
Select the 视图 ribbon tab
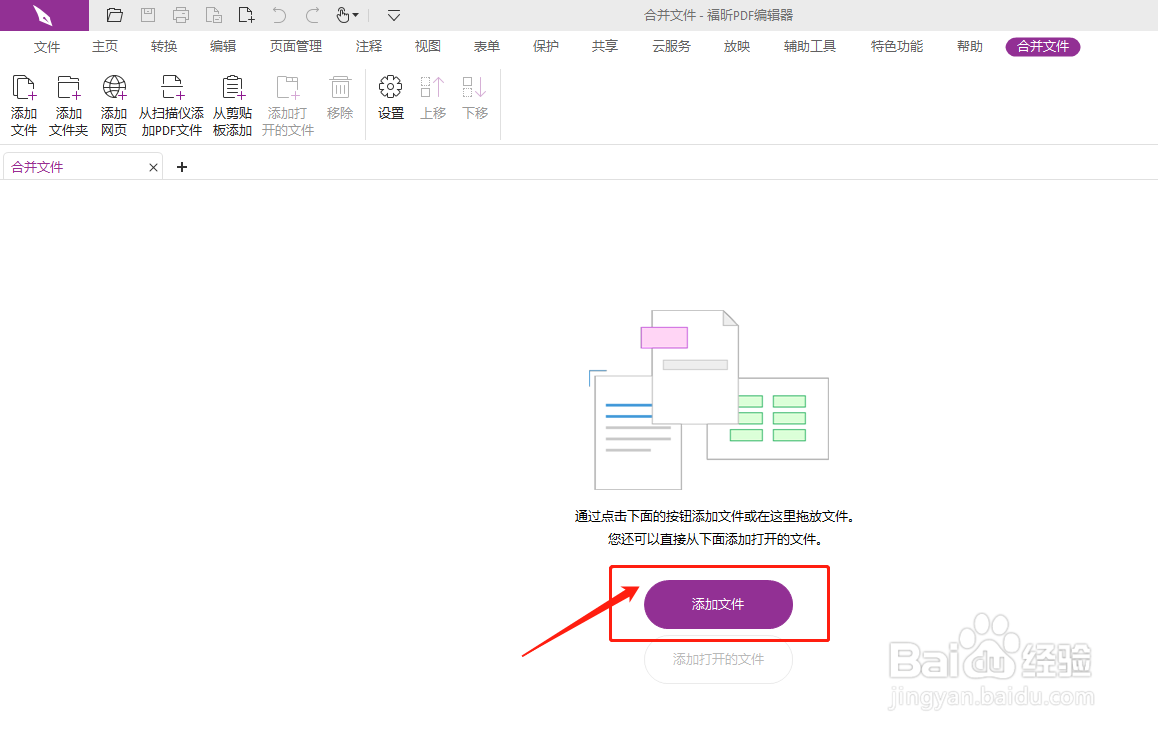click(x=428, y=47)
